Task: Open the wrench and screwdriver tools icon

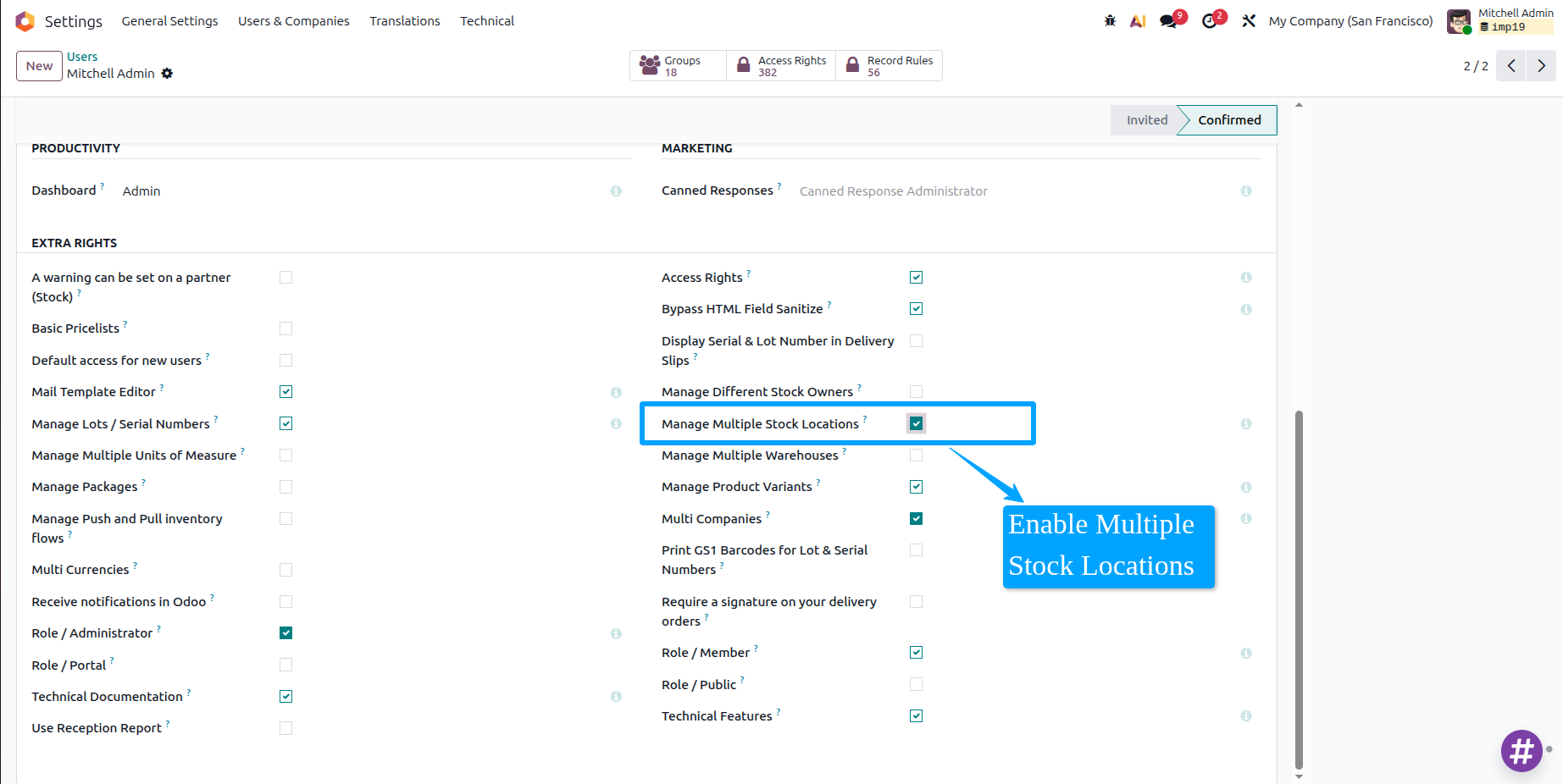Action: (x=1249, y=21)
